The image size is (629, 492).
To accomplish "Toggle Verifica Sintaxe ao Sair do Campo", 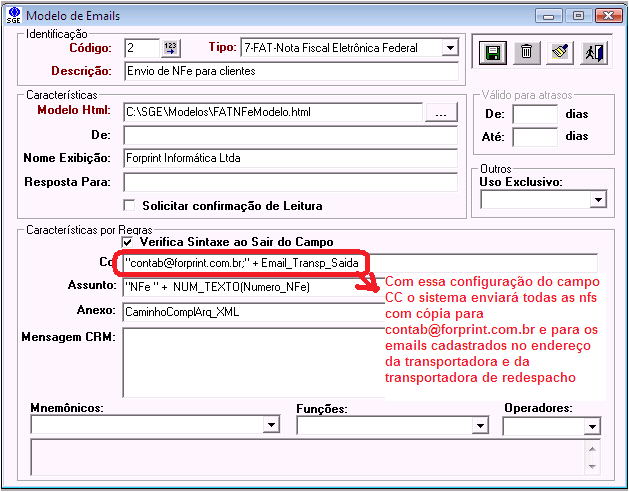I will (128, 242).
